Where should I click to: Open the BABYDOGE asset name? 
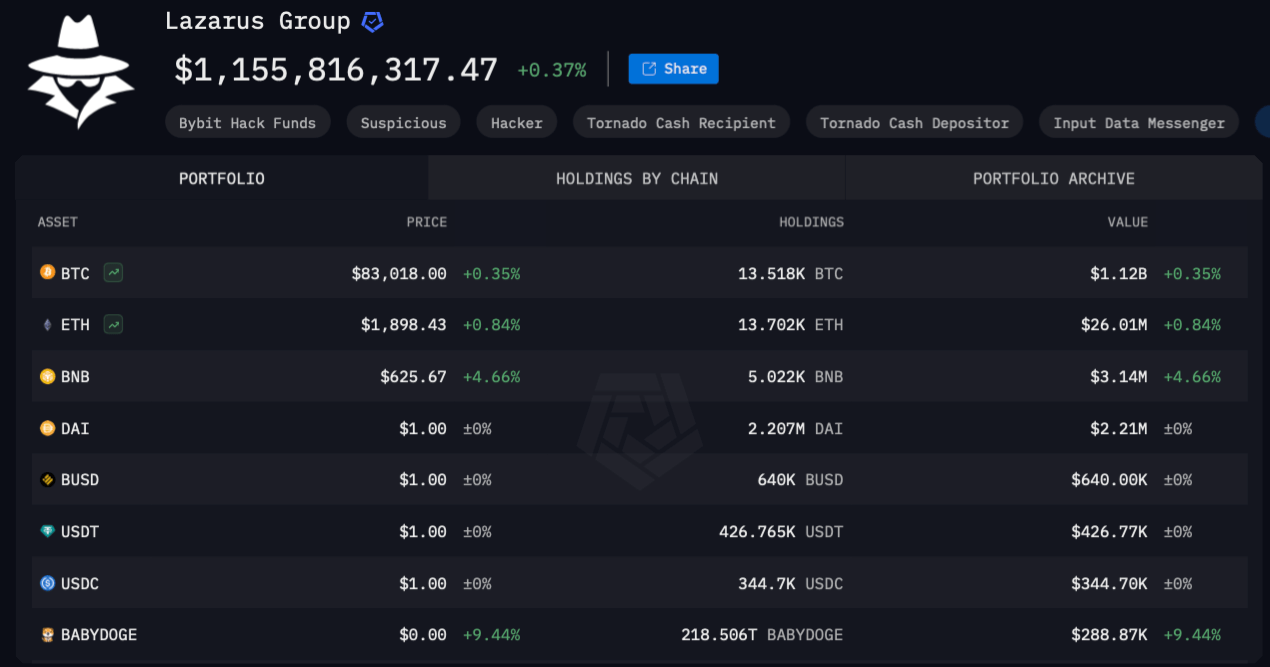click(99, 635)
